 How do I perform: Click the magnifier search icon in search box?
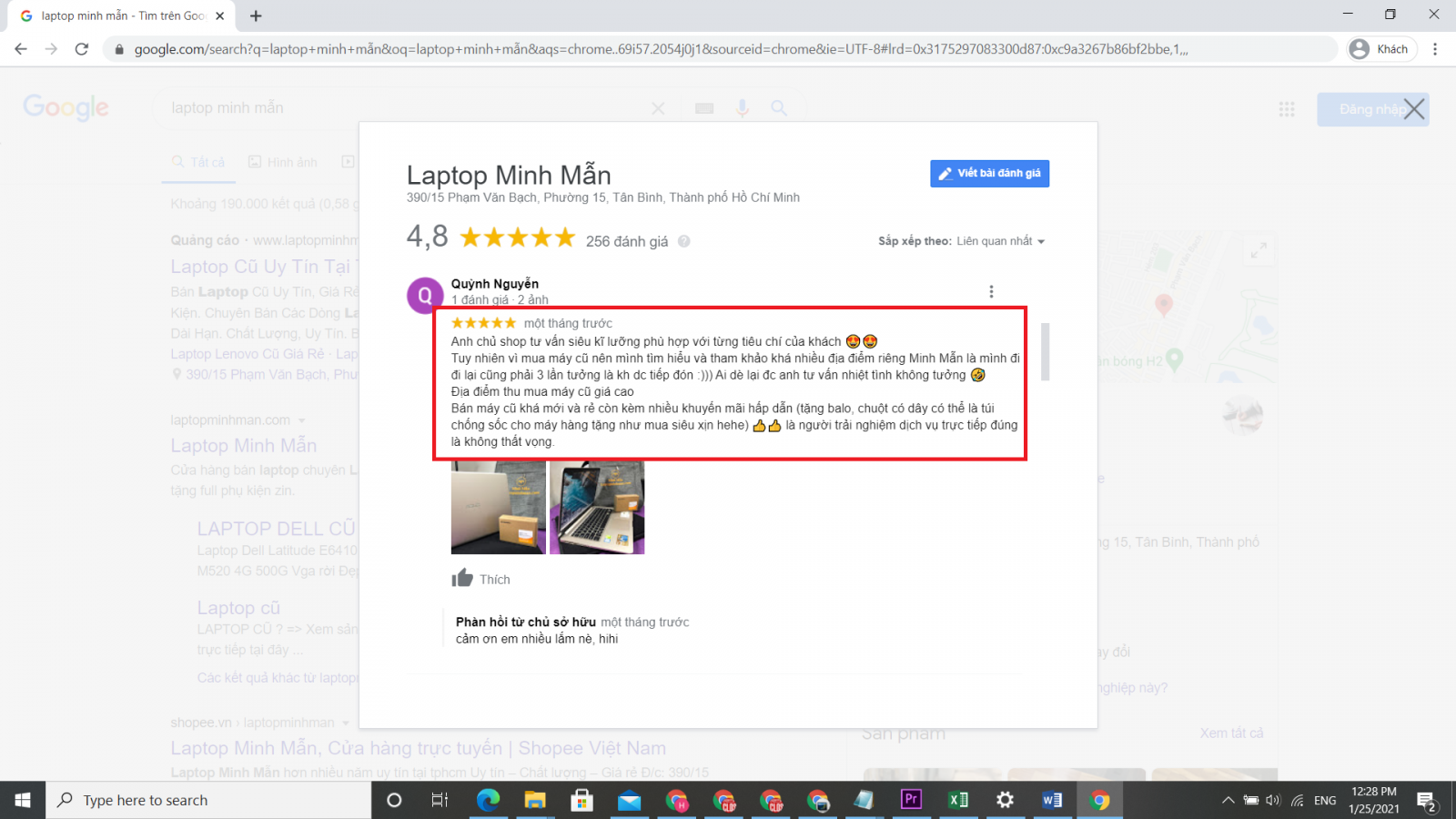pos(779,108)
